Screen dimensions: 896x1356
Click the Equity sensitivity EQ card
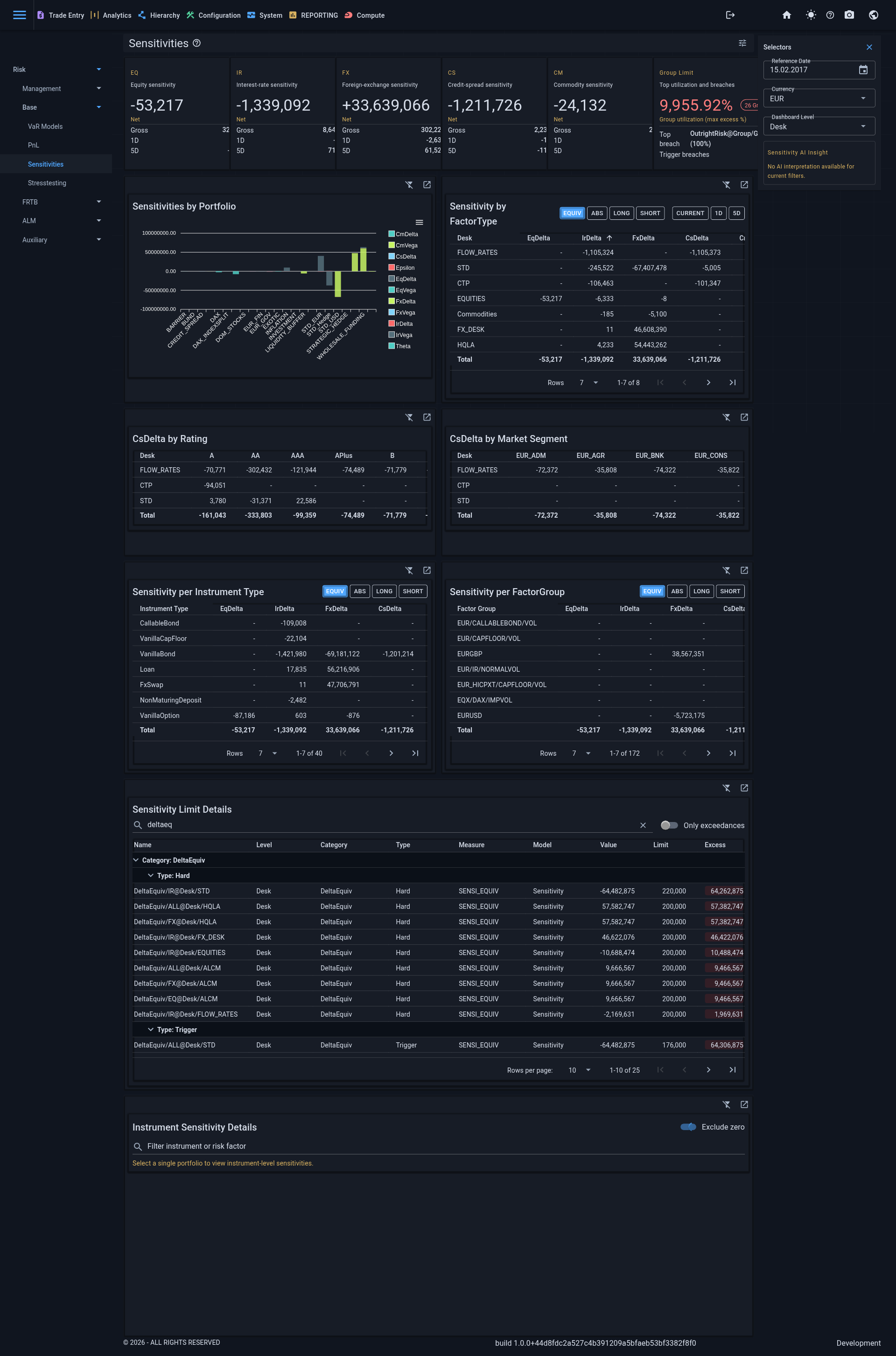coord(177,113)
